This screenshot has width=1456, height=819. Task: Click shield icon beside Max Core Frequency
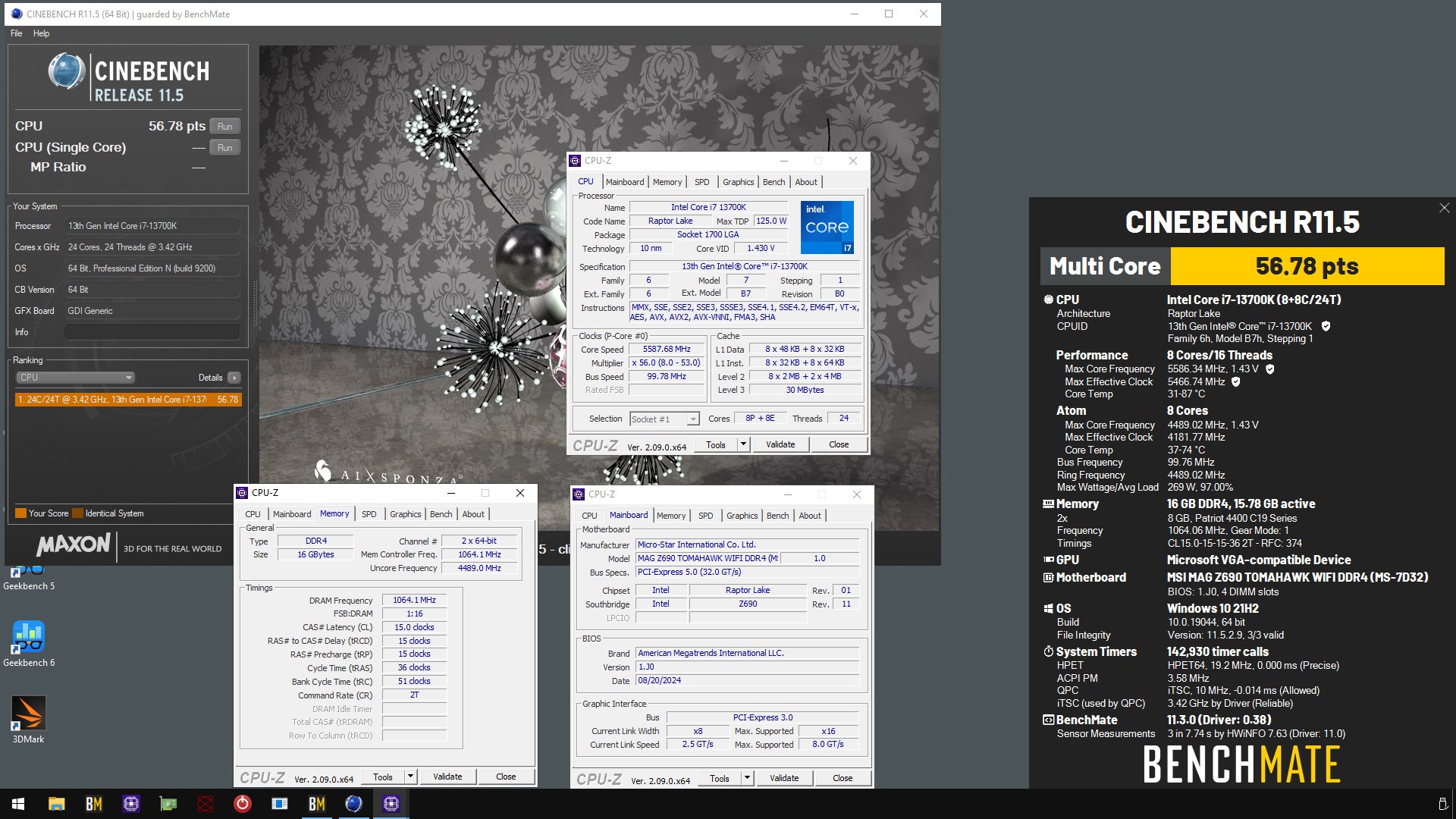pos(1270,369)
